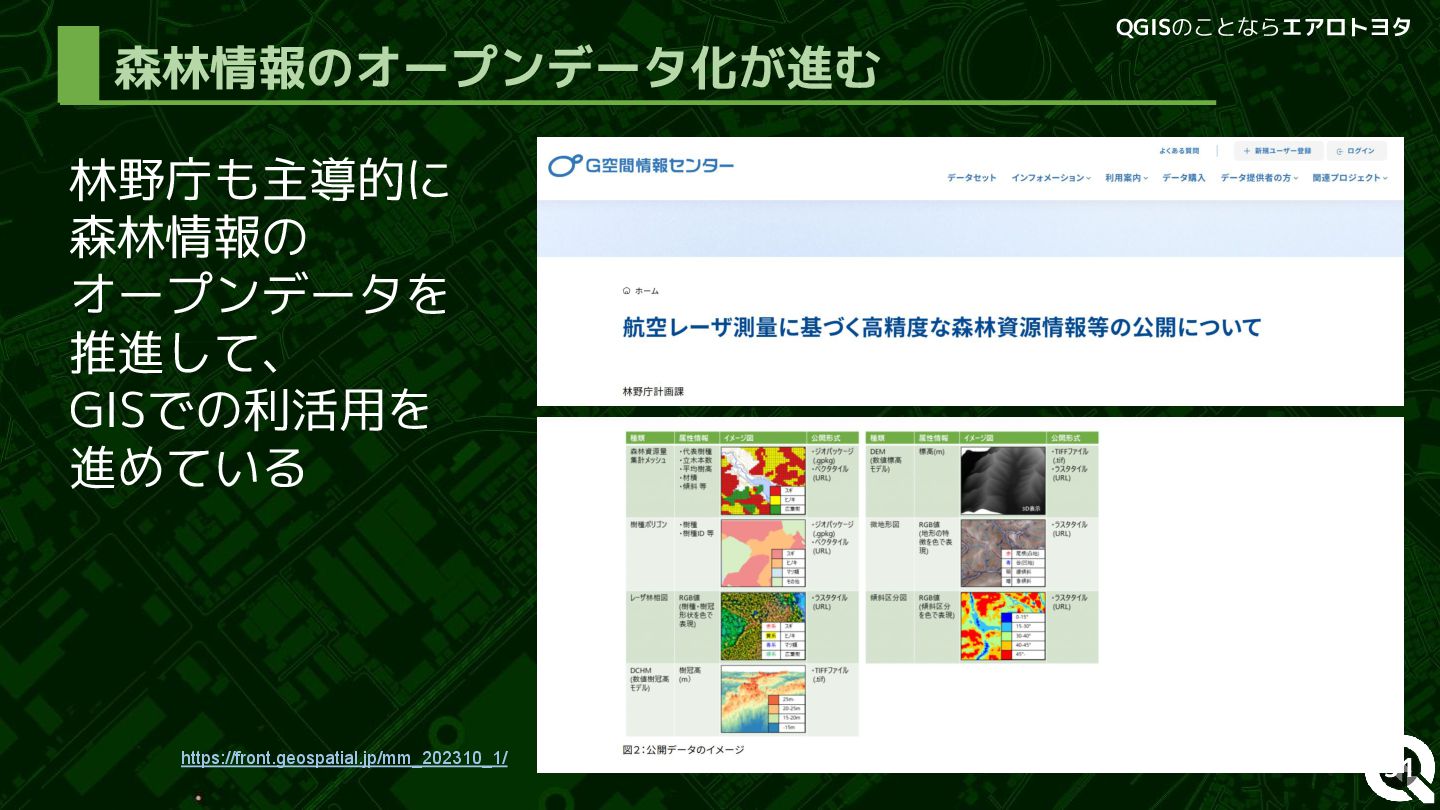Click the レーザ林相図 row label
The height and width of the screenshot is (810, 1440).
point(649,598)
